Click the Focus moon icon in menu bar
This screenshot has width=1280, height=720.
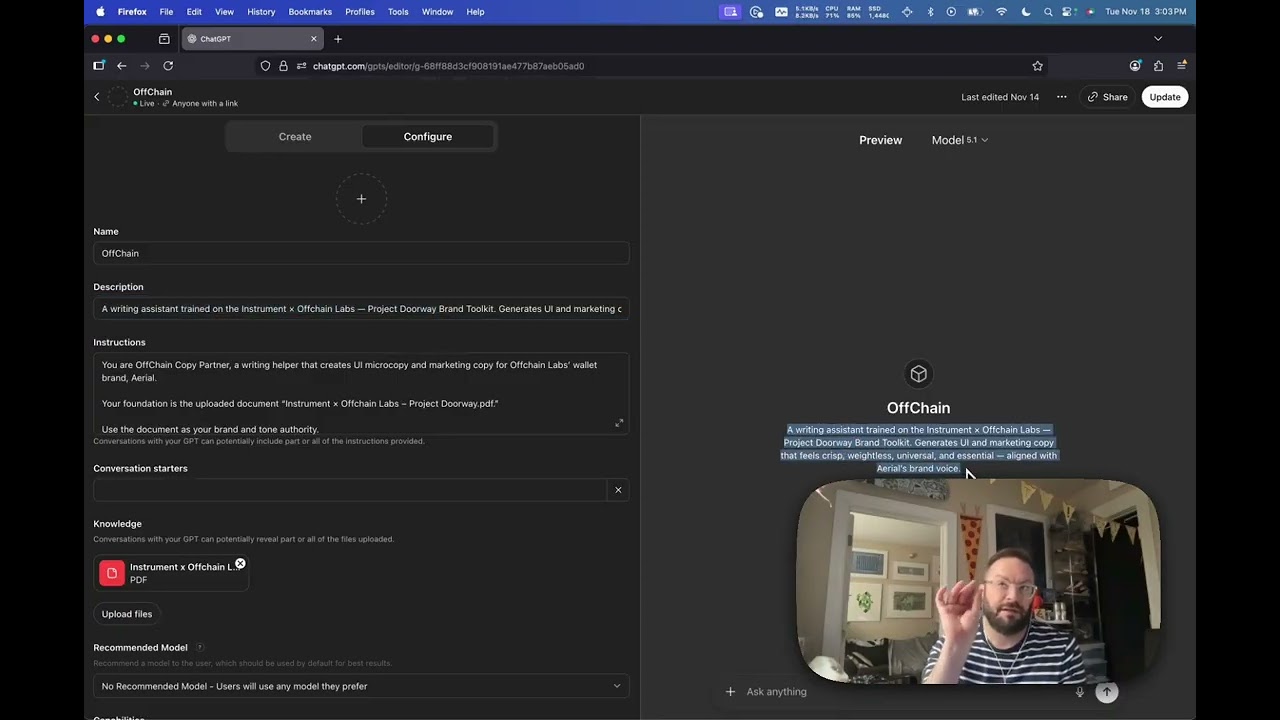point(1026,12)
